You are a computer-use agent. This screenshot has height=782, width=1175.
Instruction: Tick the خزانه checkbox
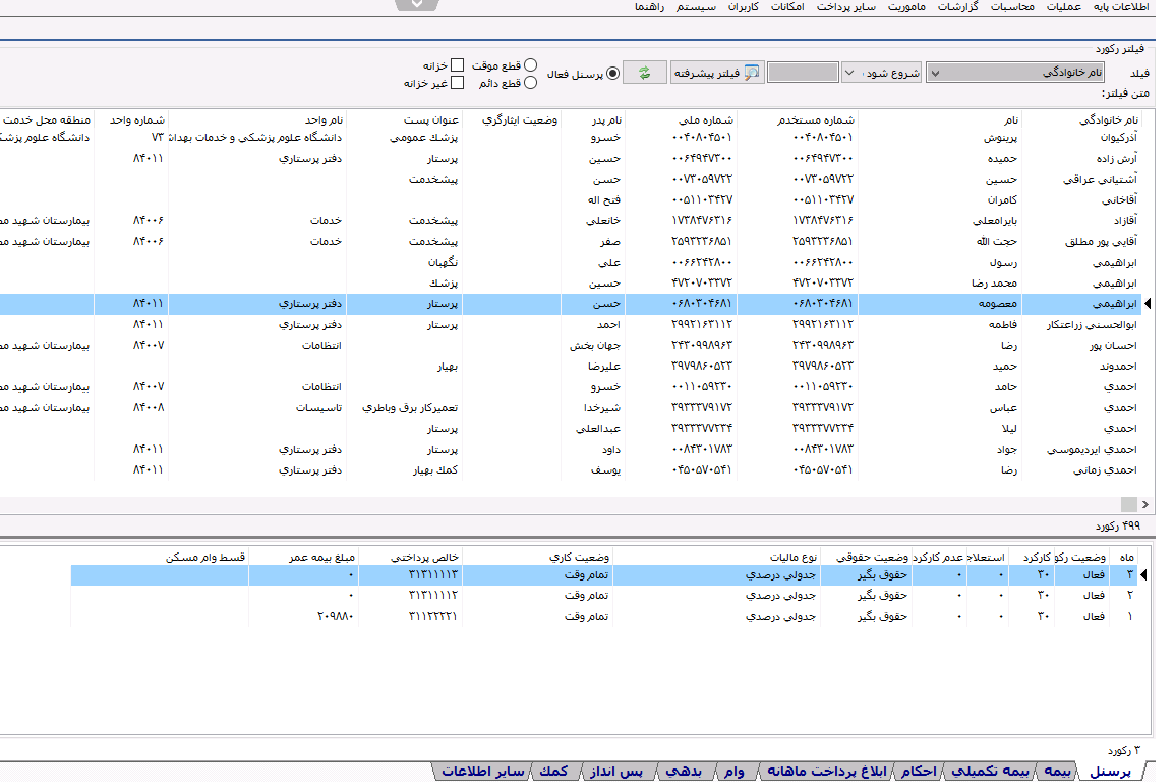pyautogui.click(x=458, y=65)
